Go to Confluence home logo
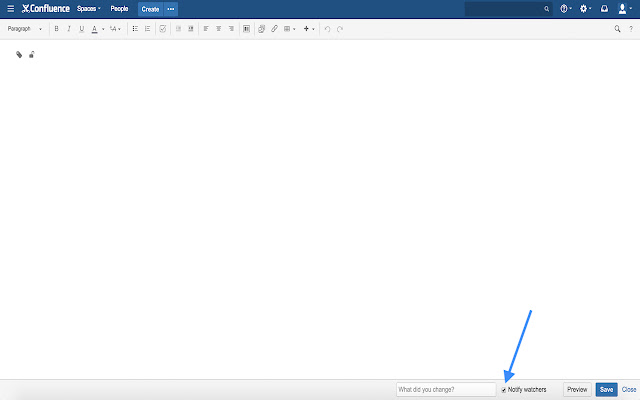Image resolution: width=640 pixels, height=400 pixels. tap(46, 9)
